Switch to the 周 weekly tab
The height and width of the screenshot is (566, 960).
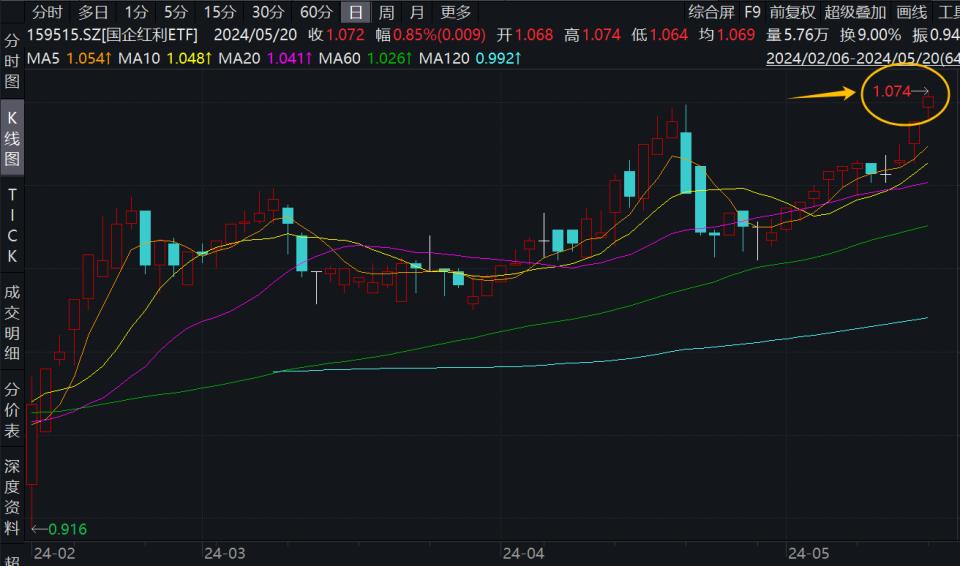pos(386,12)
